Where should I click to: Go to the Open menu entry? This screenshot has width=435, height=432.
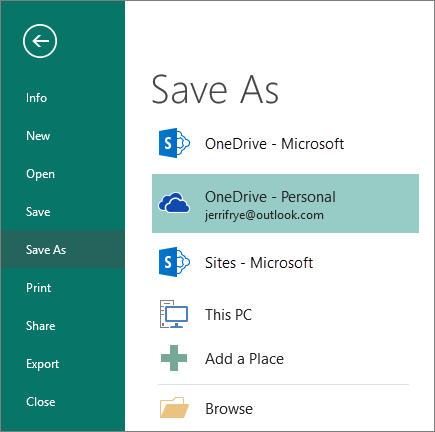pyautogui.click(x=63, y=174)
